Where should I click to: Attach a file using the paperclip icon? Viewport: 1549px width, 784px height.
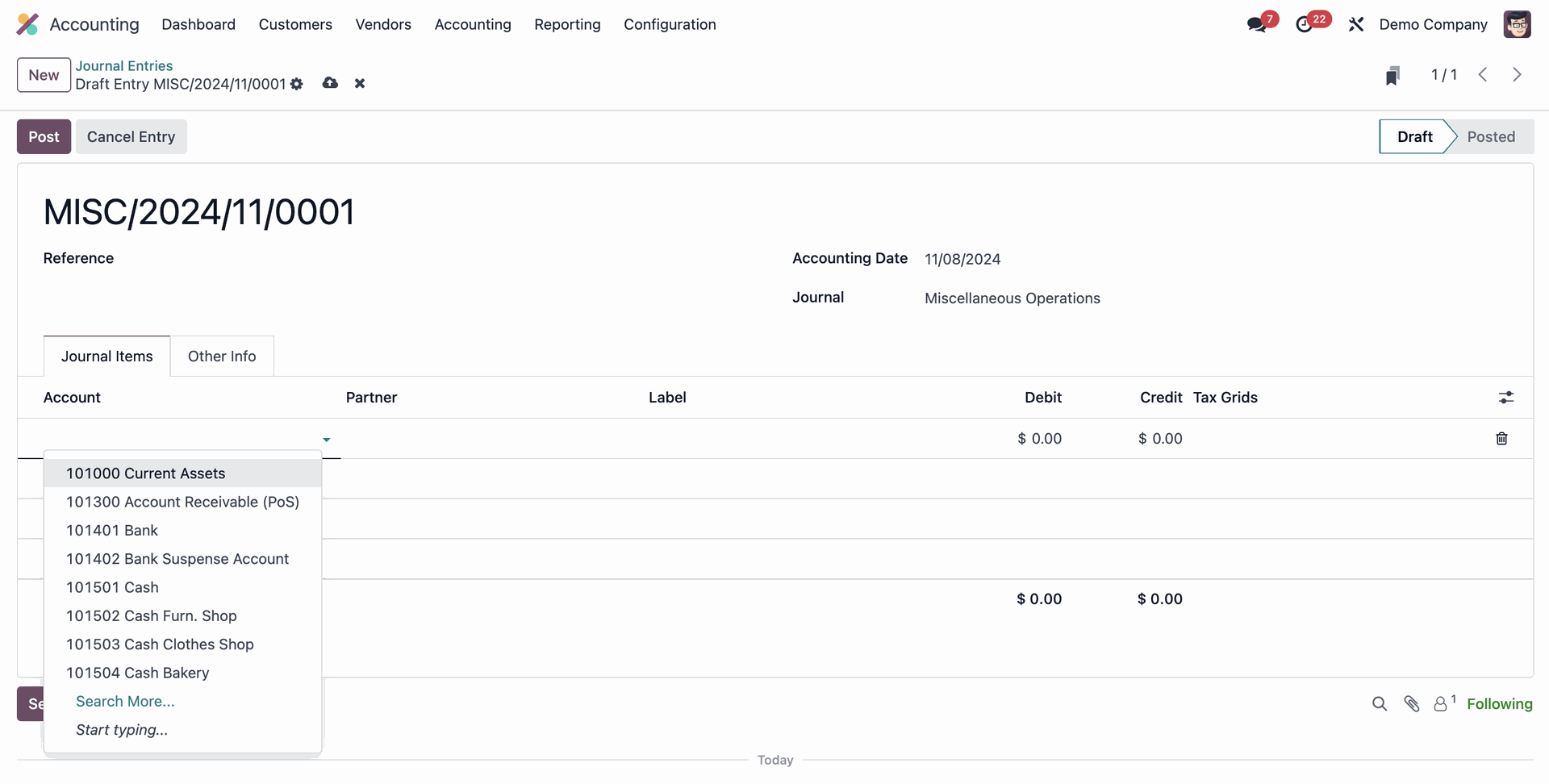(1412, 703)
